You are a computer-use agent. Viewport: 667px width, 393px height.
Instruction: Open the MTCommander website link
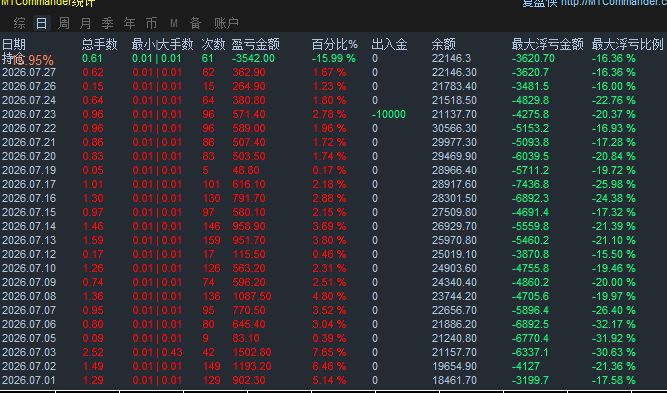(x=613, y=3)
